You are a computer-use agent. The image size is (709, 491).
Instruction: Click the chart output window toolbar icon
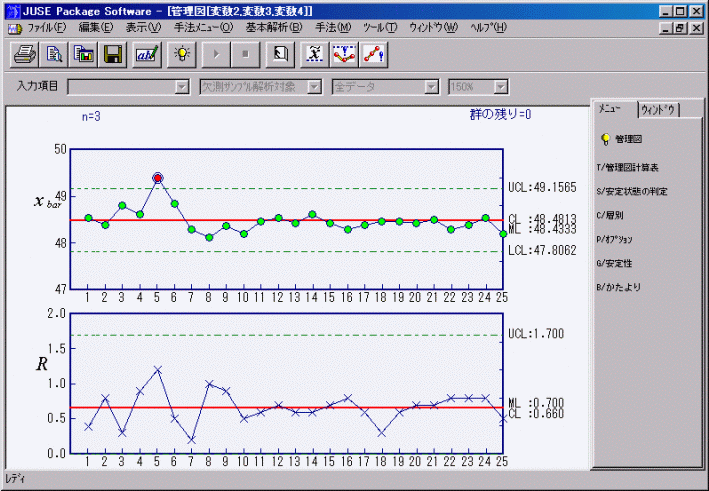(83, 54)
